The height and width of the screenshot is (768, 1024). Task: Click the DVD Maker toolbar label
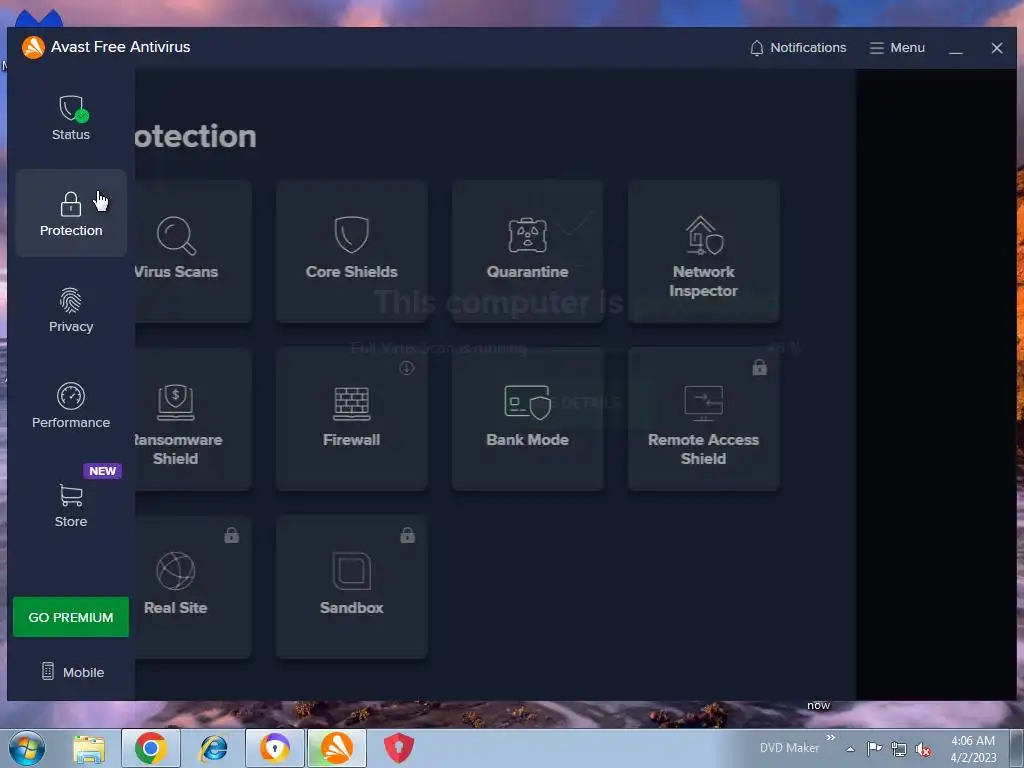[789, 748]
